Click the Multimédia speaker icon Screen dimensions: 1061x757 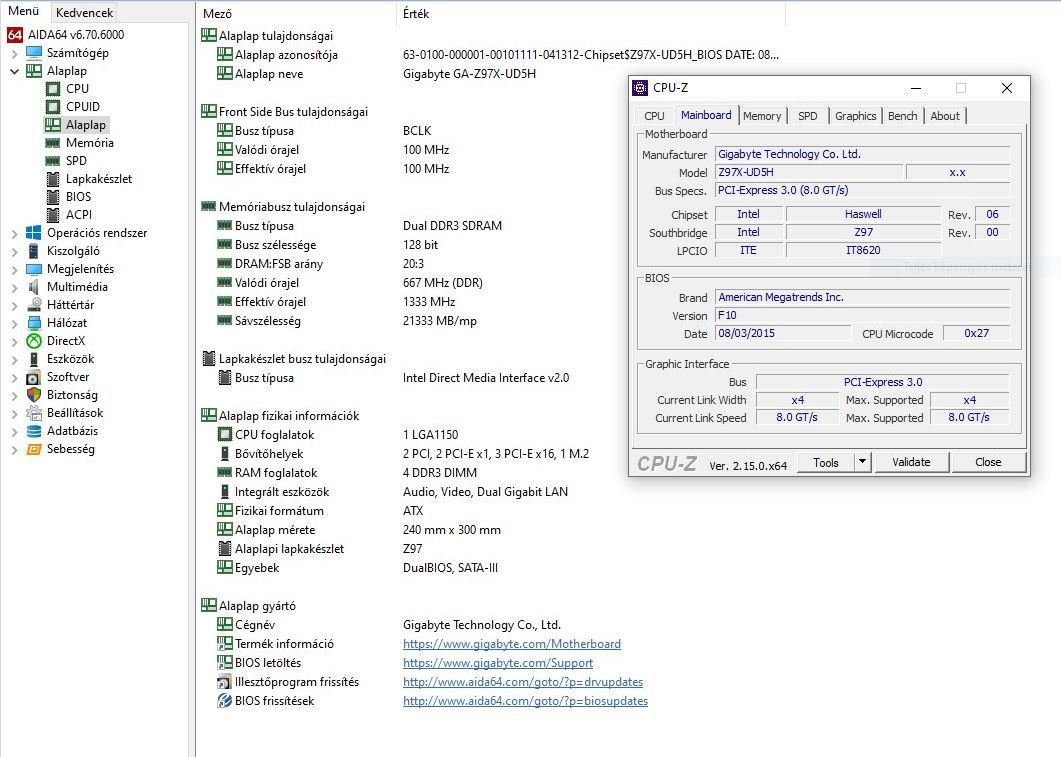(34, 287)
